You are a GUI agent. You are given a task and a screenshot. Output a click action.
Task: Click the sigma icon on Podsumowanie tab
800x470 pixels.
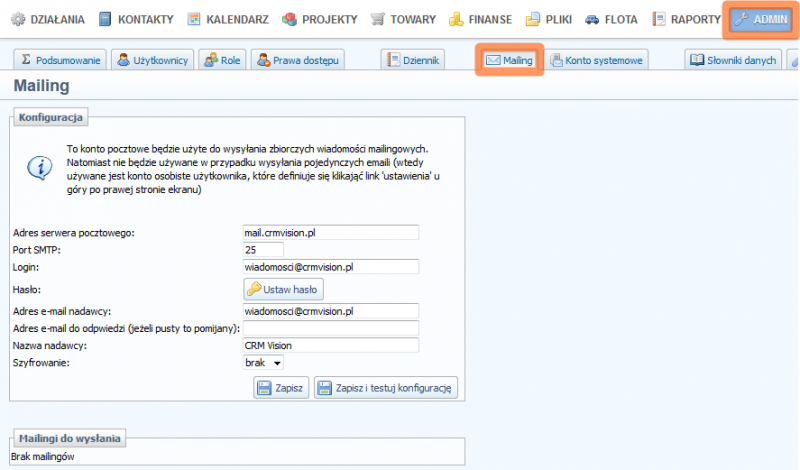coord(26,60)
